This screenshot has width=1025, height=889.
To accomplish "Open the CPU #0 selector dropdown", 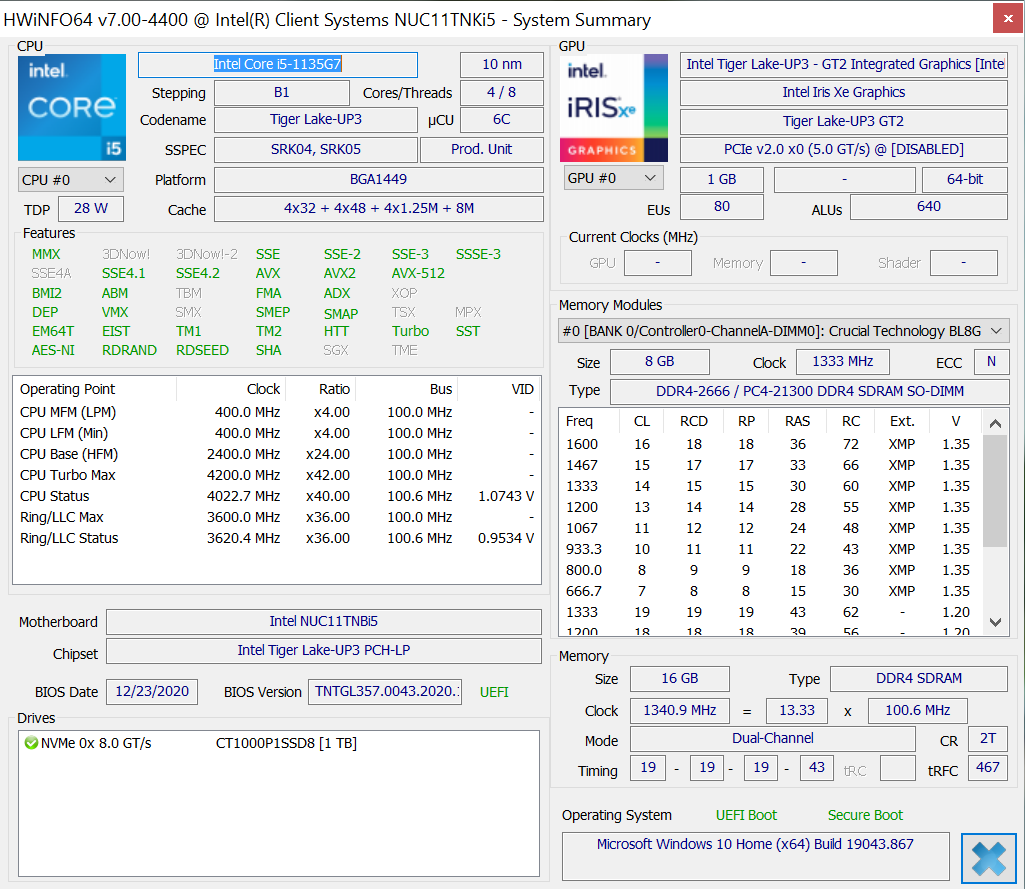I will click(71, 180).
